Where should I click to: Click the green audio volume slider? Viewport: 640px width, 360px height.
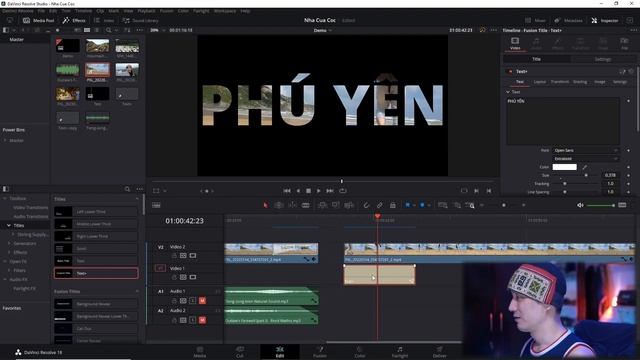600,205
